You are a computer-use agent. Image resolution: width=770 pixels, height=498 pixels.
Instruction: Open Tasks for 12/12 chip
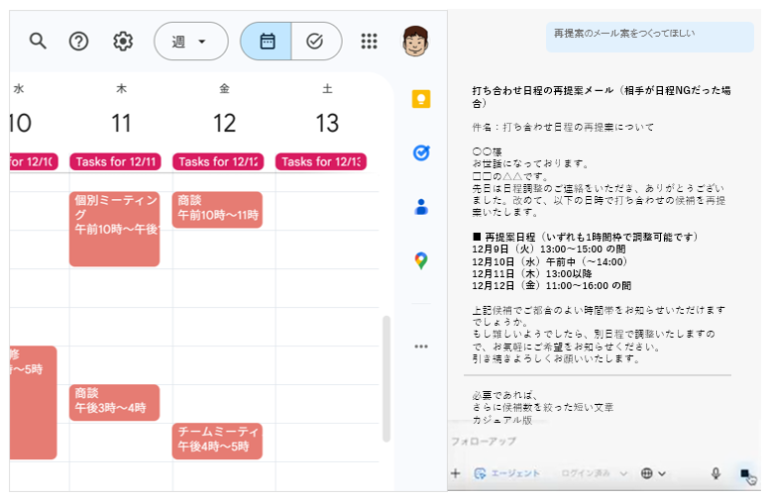pos(218,162)
